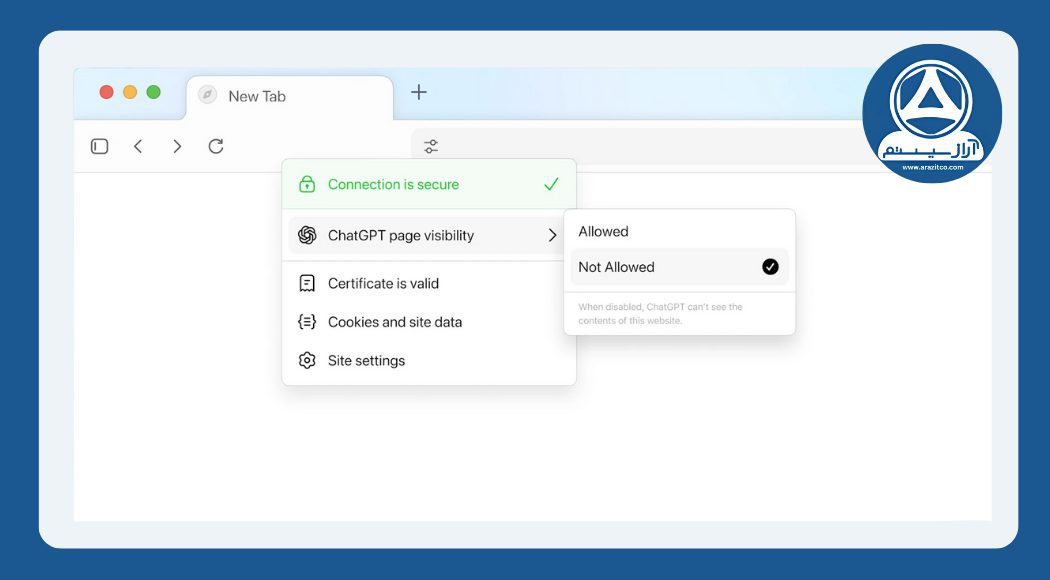Select the Allowed visibility option
The image size is (1050, 580).
pyautogui.click(x=604, y=232)
